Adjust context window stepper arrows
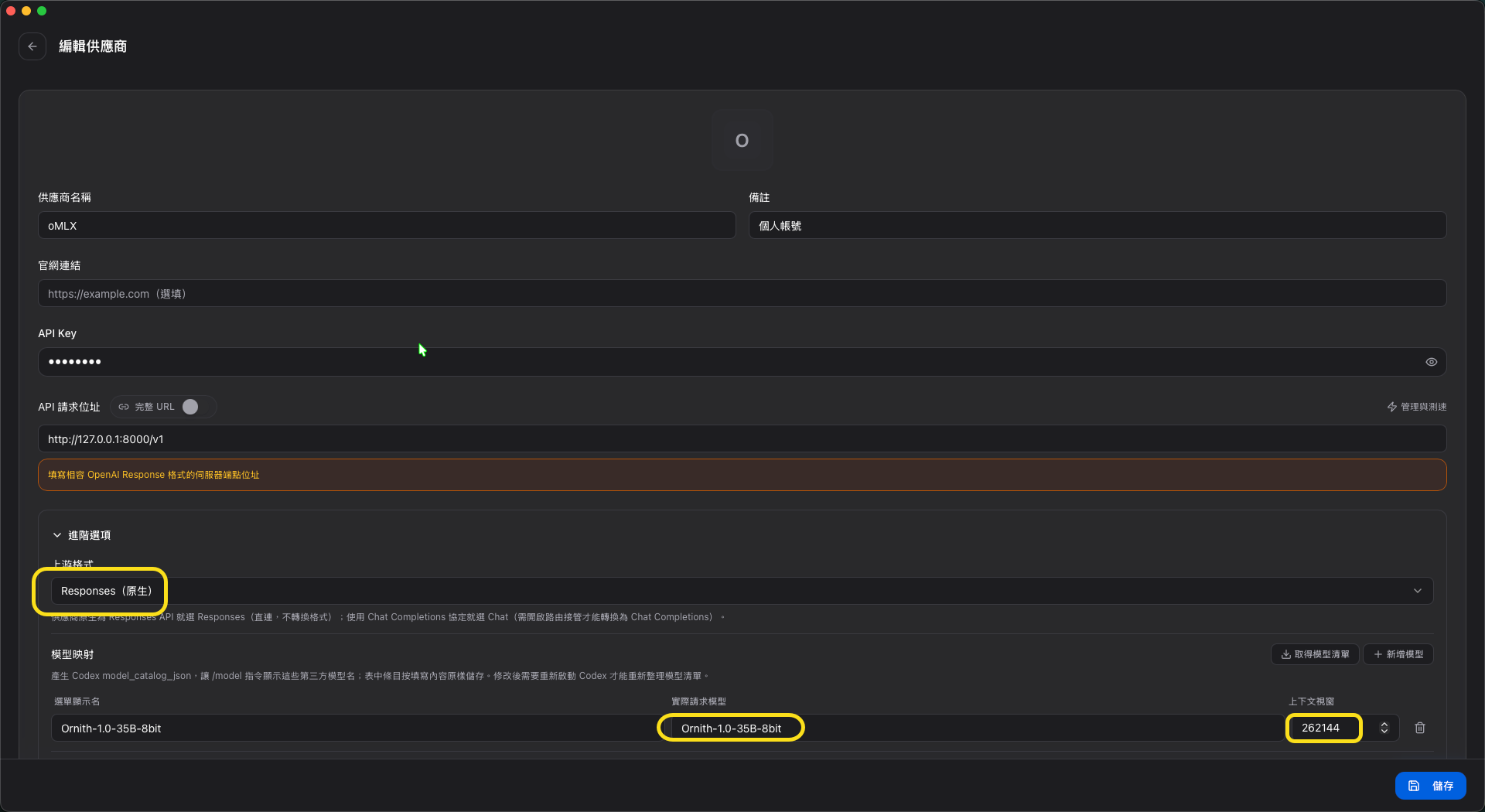 1384,728
